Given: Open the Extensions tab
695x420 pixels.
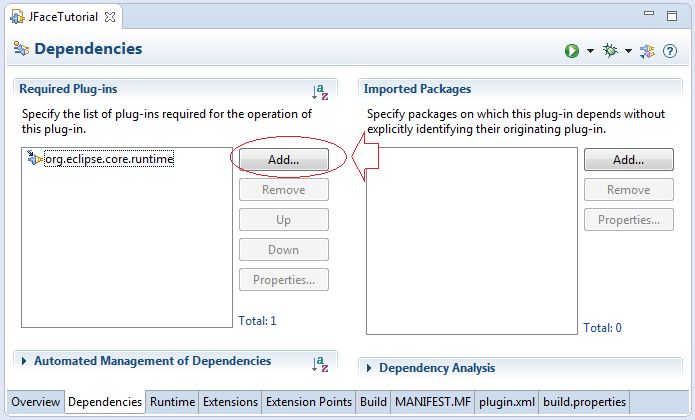Looking at the screenshot, I should (230, 402).
